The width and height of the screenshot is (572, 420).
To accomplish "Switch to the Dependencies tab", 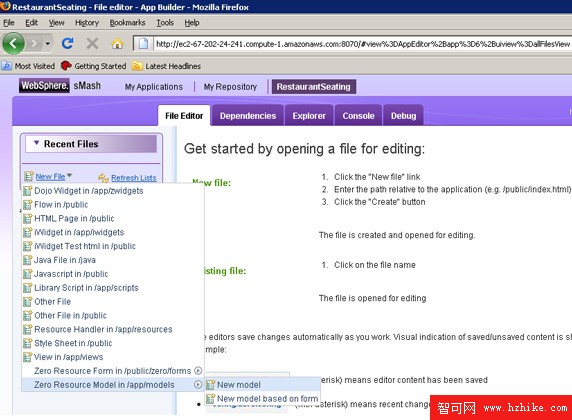I will [x=248, y=116].
